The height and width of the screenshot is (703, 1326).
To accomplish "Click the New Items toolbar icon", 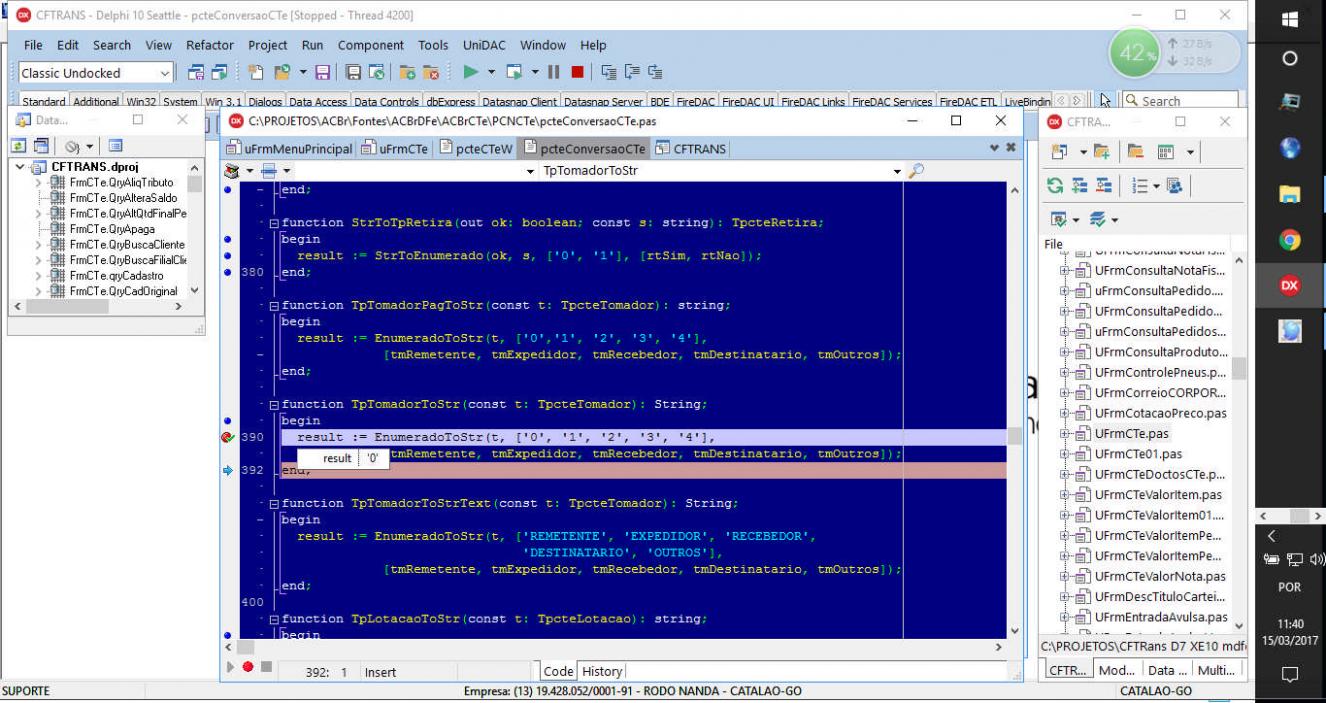I will point(256,72).
